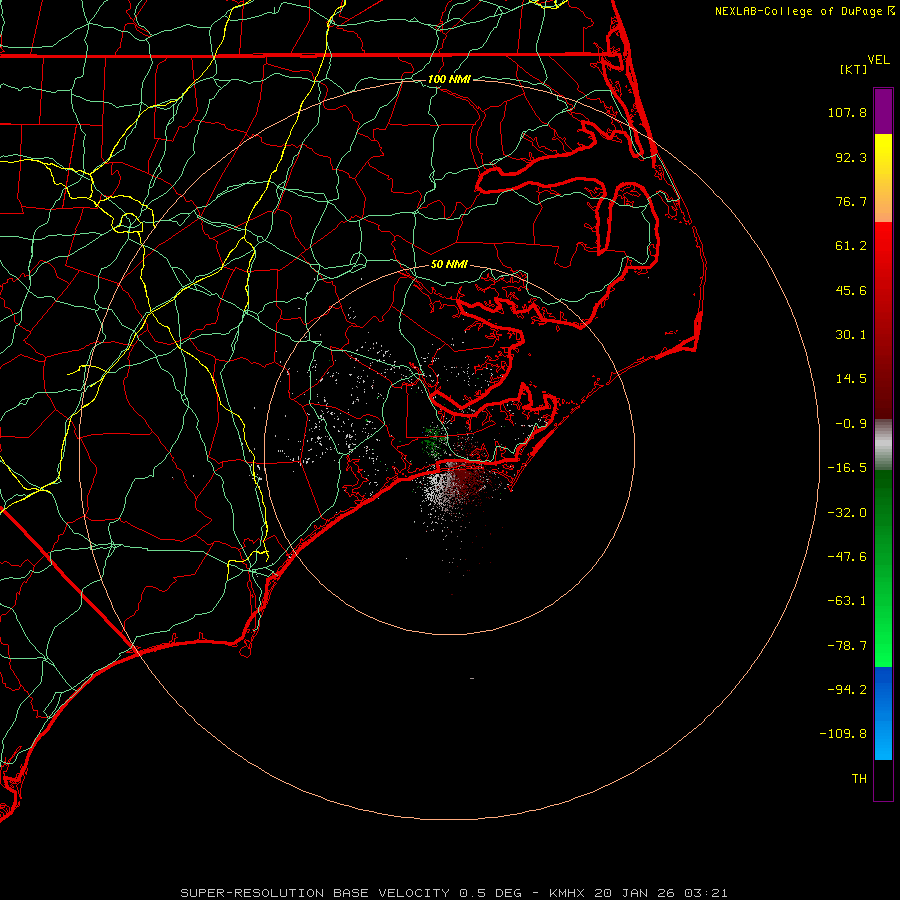Click the -47.6 legend value
900x900 pixels.
[847, 557]
